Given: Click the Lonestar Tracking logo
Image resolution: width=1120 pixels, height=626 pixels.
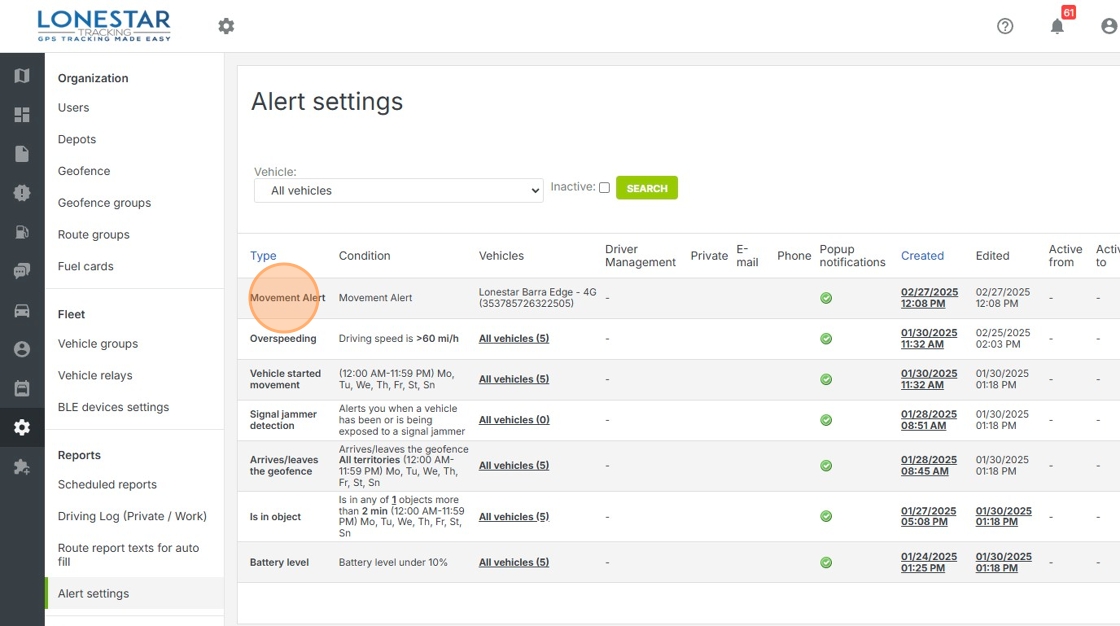Looking at the screenshot, I should click(x=103, y=26).
